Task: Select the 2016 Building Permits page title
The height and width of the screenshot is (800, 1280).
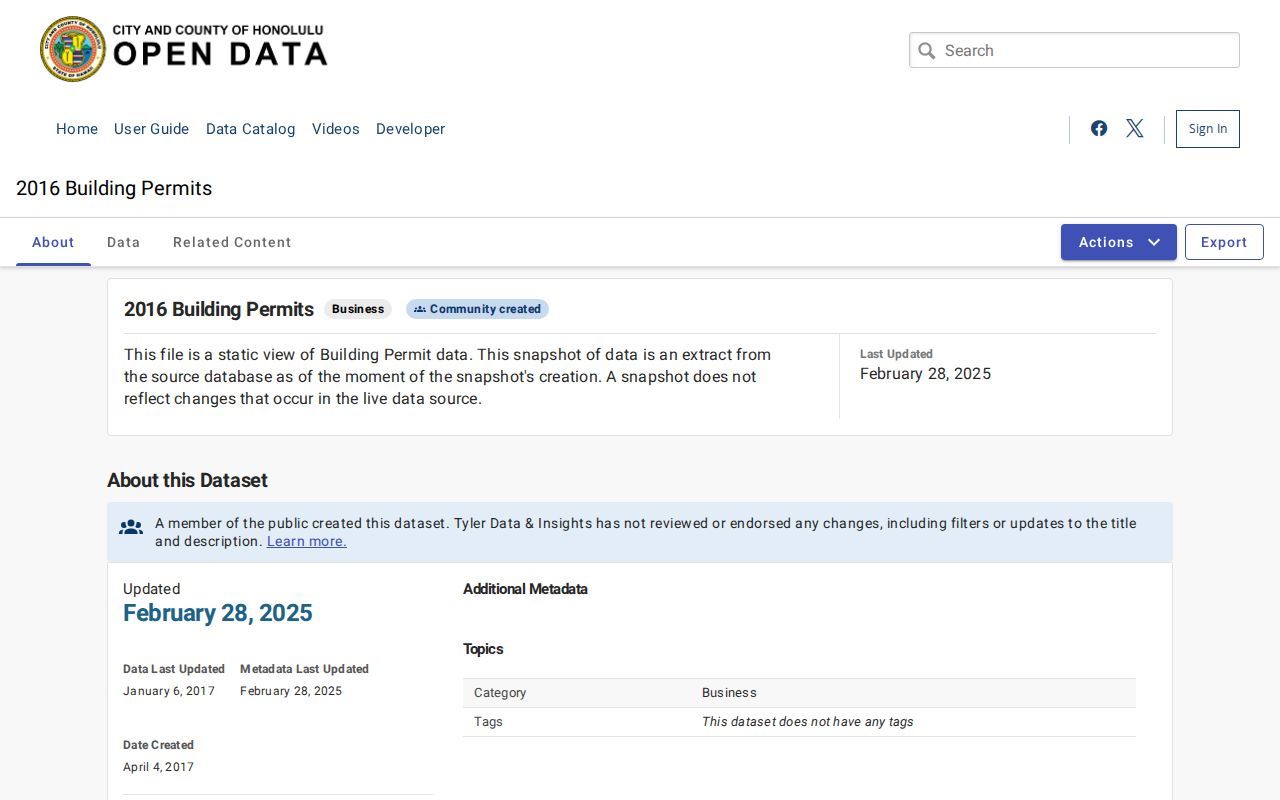Action: point(114,188)
